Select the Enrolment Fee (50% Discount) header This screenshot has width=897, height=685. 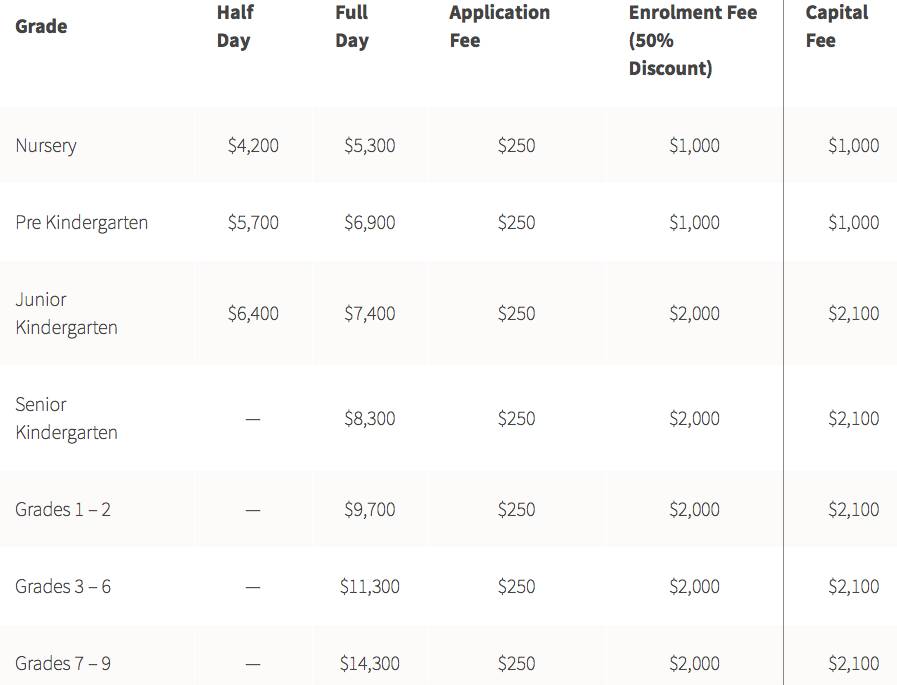click(692, 41)
